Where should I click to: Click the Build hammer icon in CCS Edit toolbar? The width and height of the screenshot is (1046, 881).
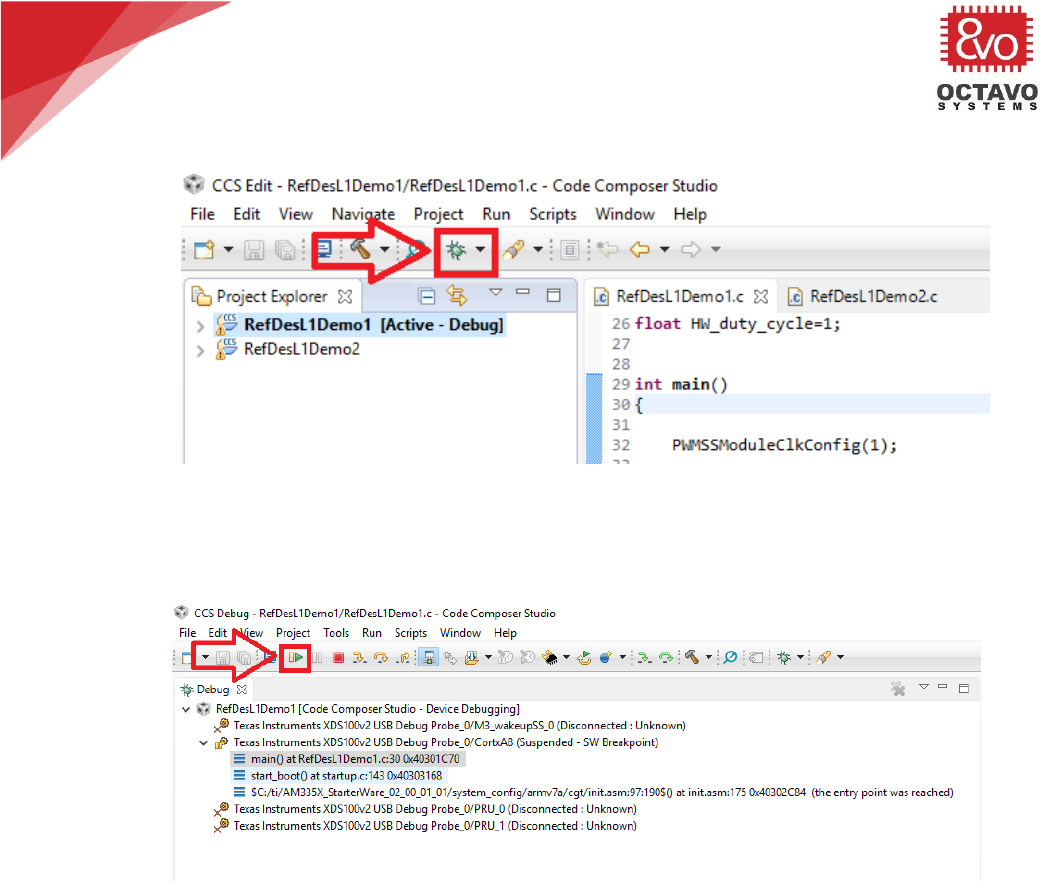click(x=360, y=249)
